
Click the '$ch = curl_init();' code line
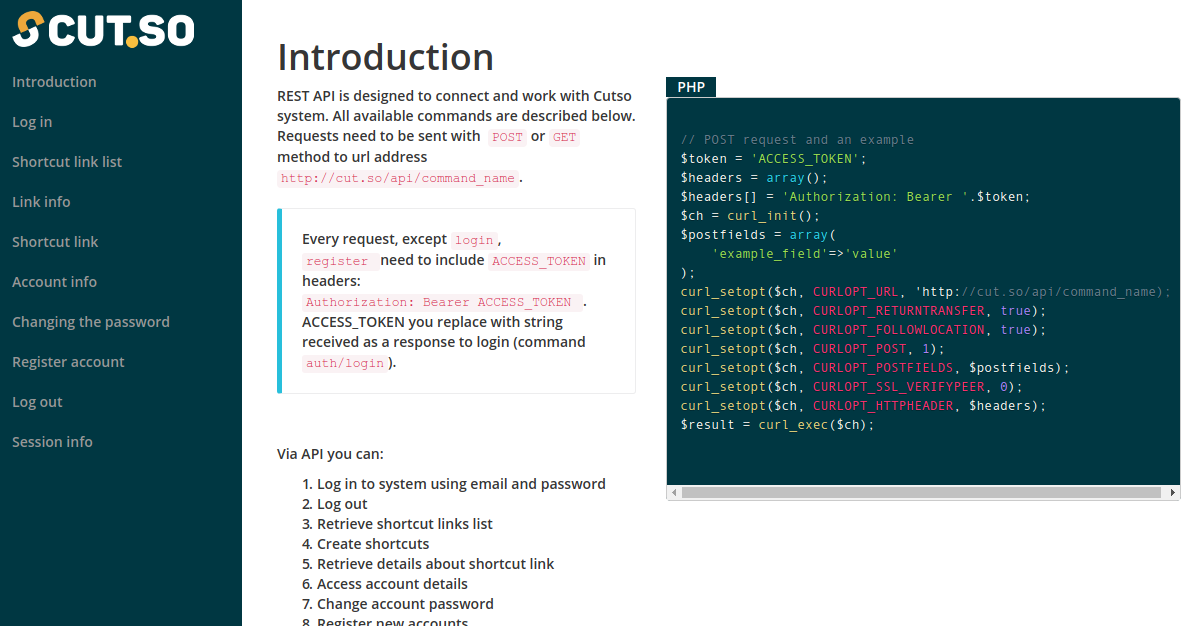pyautogui.click(x=750, y=216)
